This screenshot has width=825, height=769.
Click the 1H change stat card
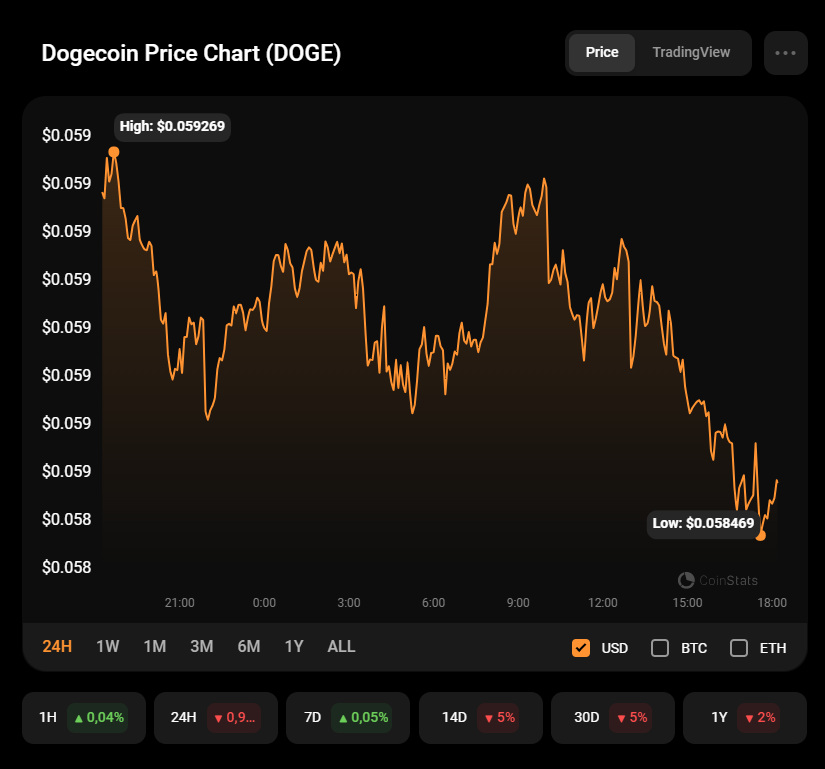[84, 717]
